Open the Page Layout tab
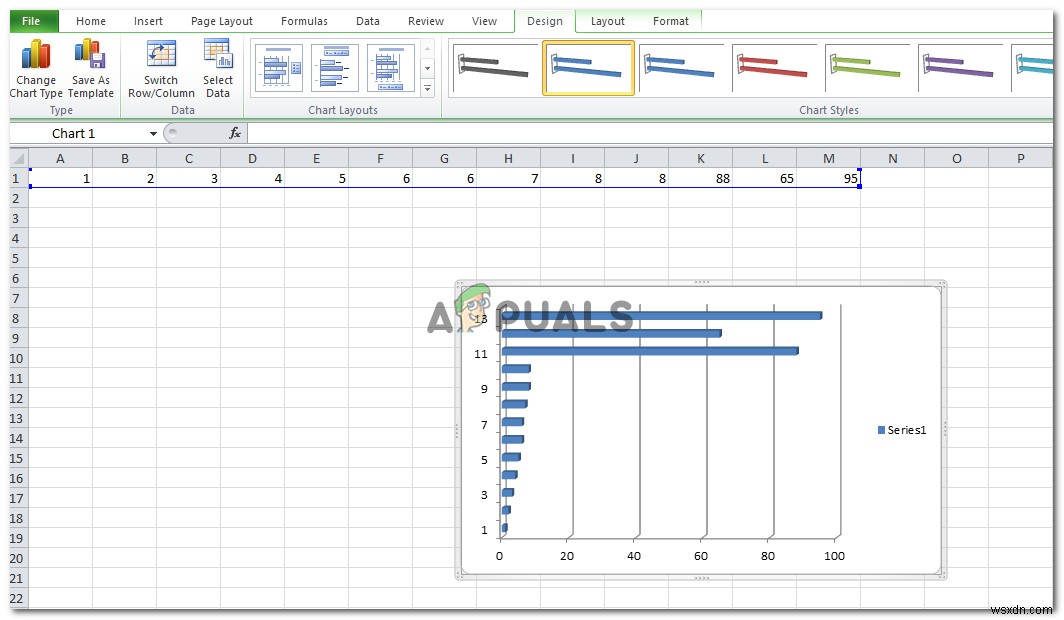 pos(221,21)
